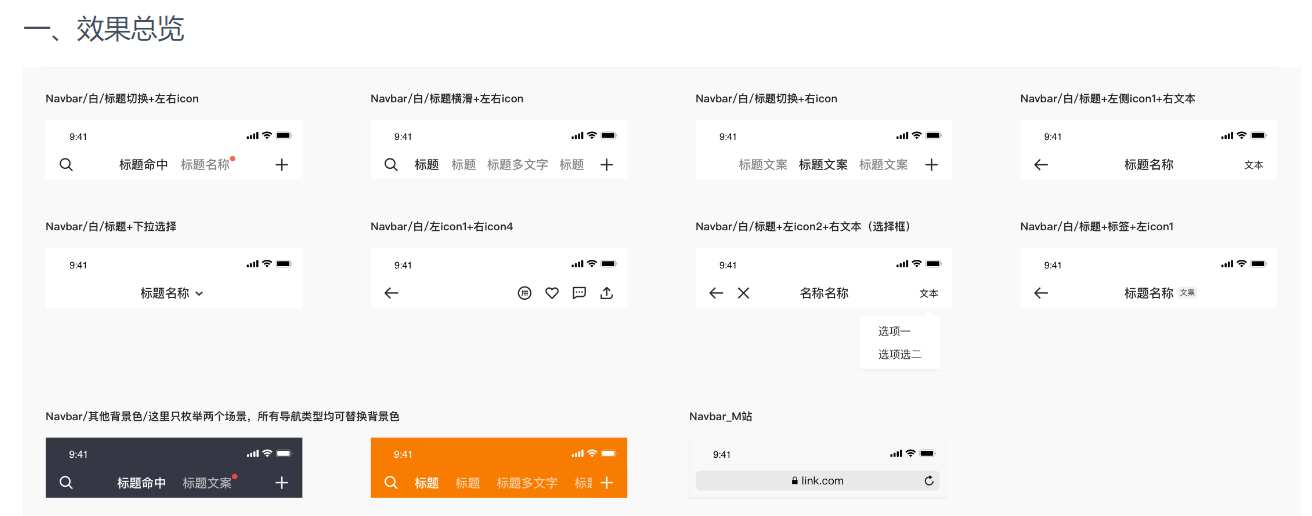Click the 文案 tag beside 标题名称

point(1187,293)
